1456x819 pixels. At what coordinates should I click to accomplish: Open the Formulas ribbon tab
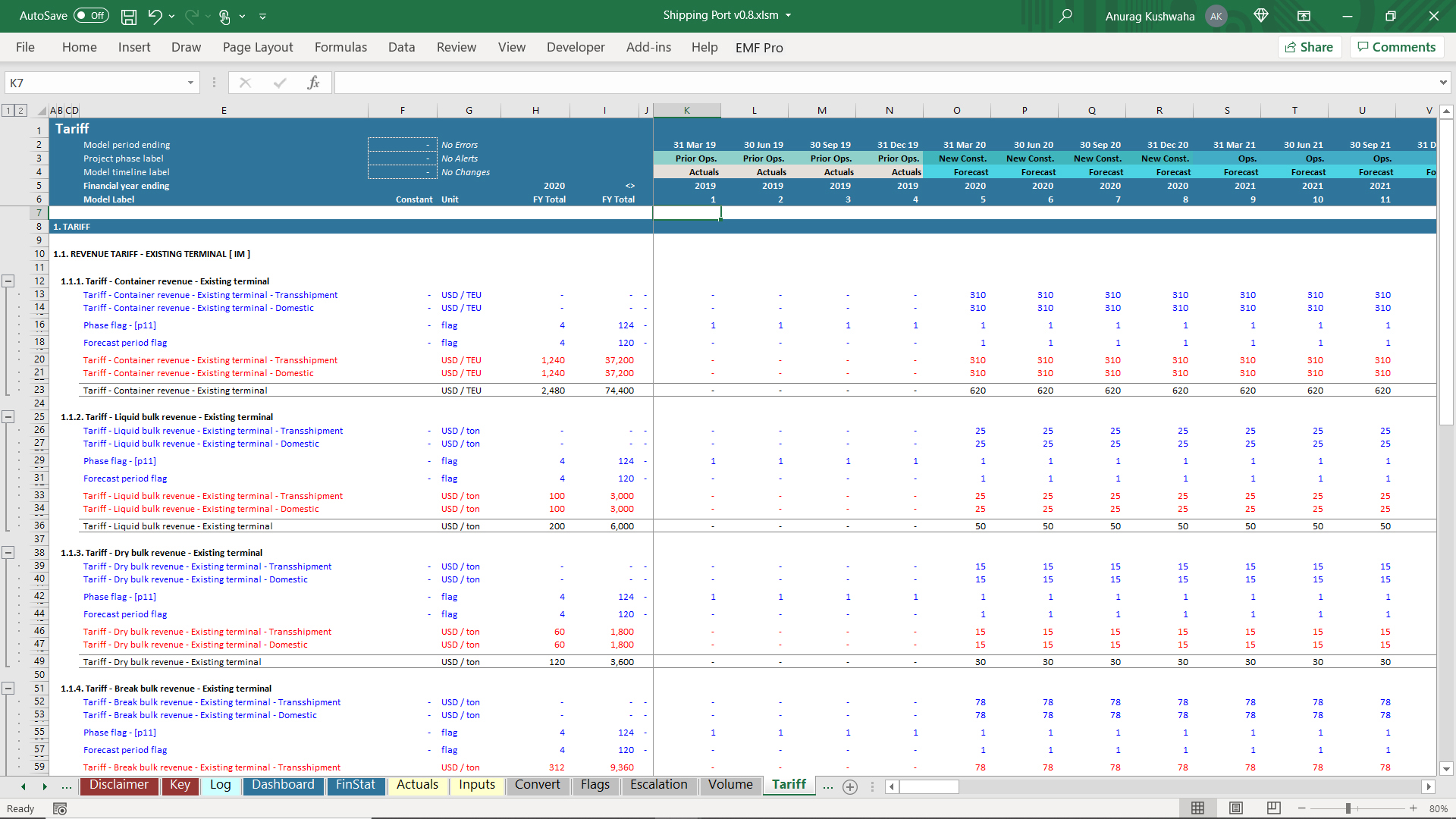[340, 47]
